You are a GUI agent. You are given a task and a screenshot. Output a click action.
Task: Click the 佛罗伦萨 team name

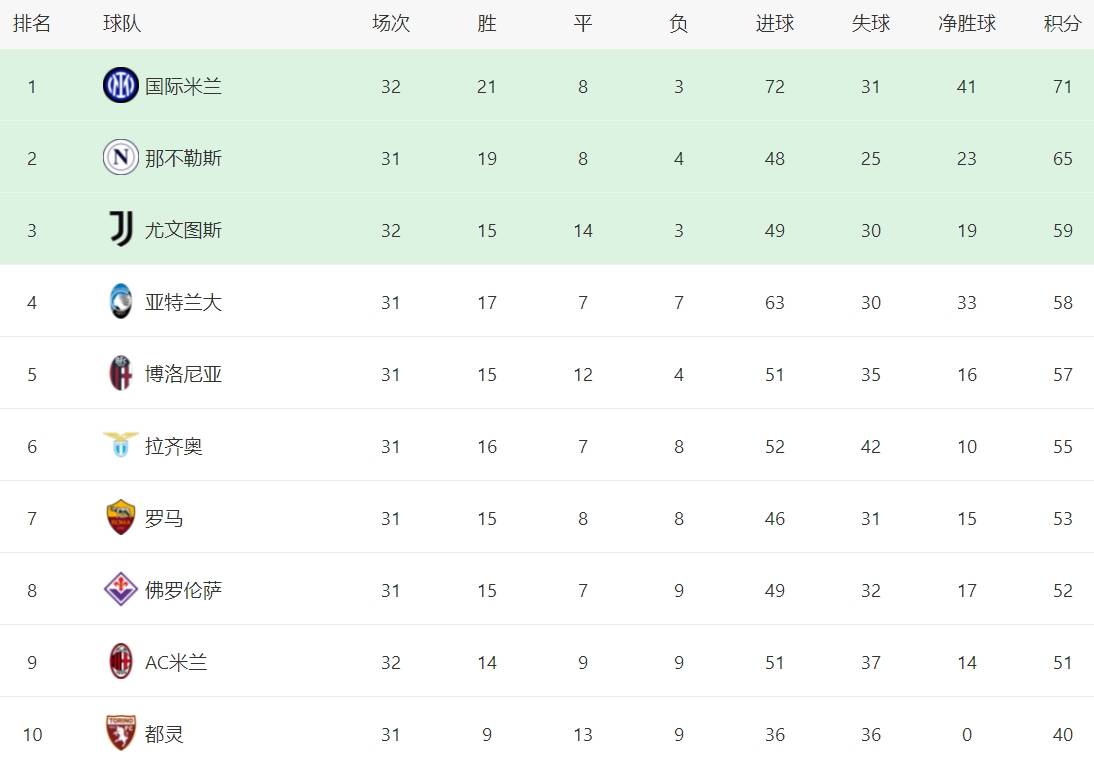tap(183, 591)
